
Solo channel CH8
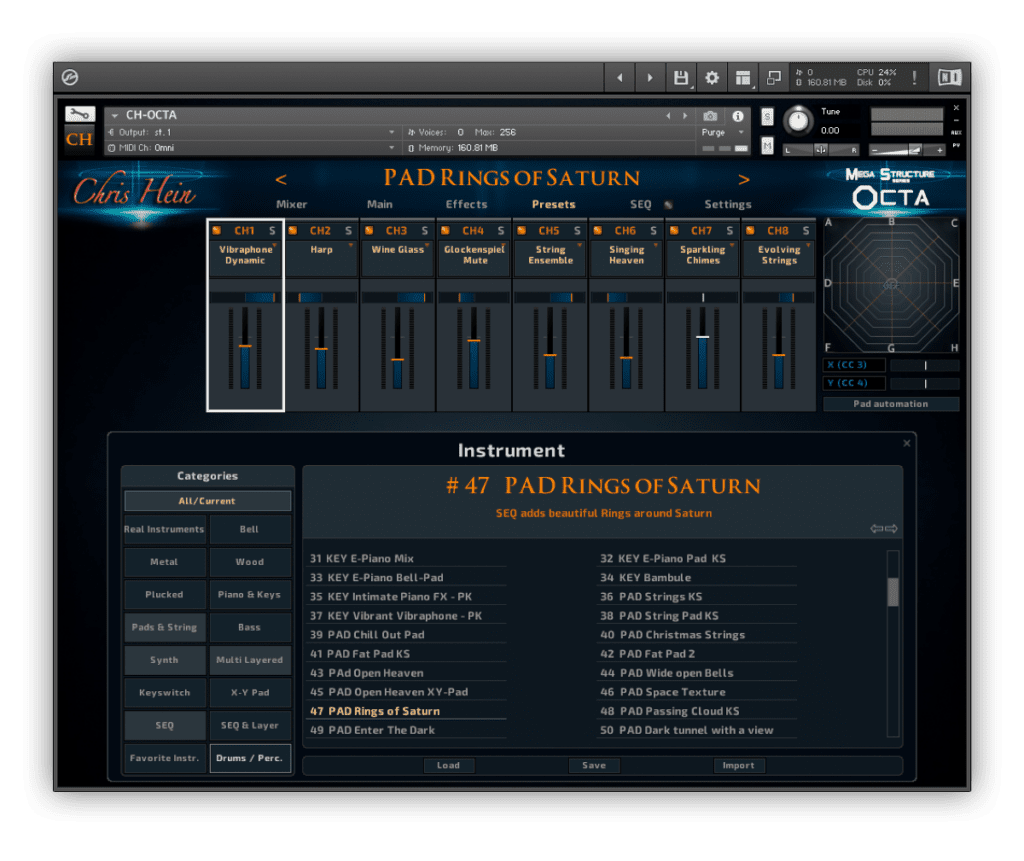point(806,231)
